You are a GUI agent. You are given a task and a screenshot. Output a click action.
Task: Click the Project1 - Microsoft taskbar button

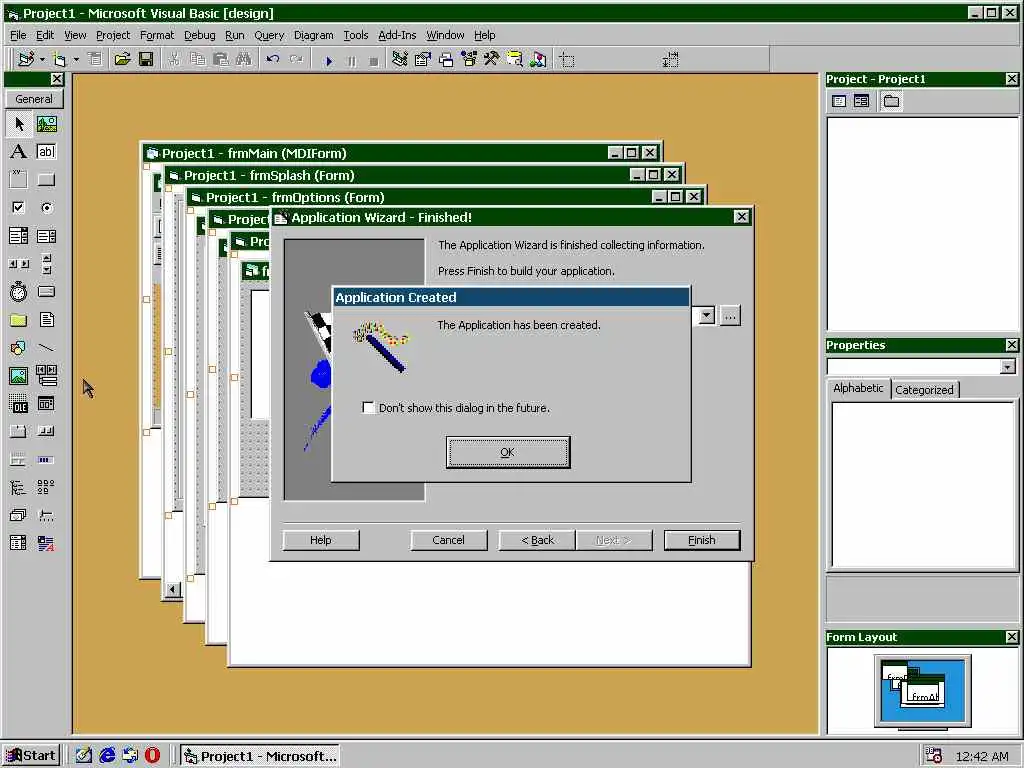point(260,756)
